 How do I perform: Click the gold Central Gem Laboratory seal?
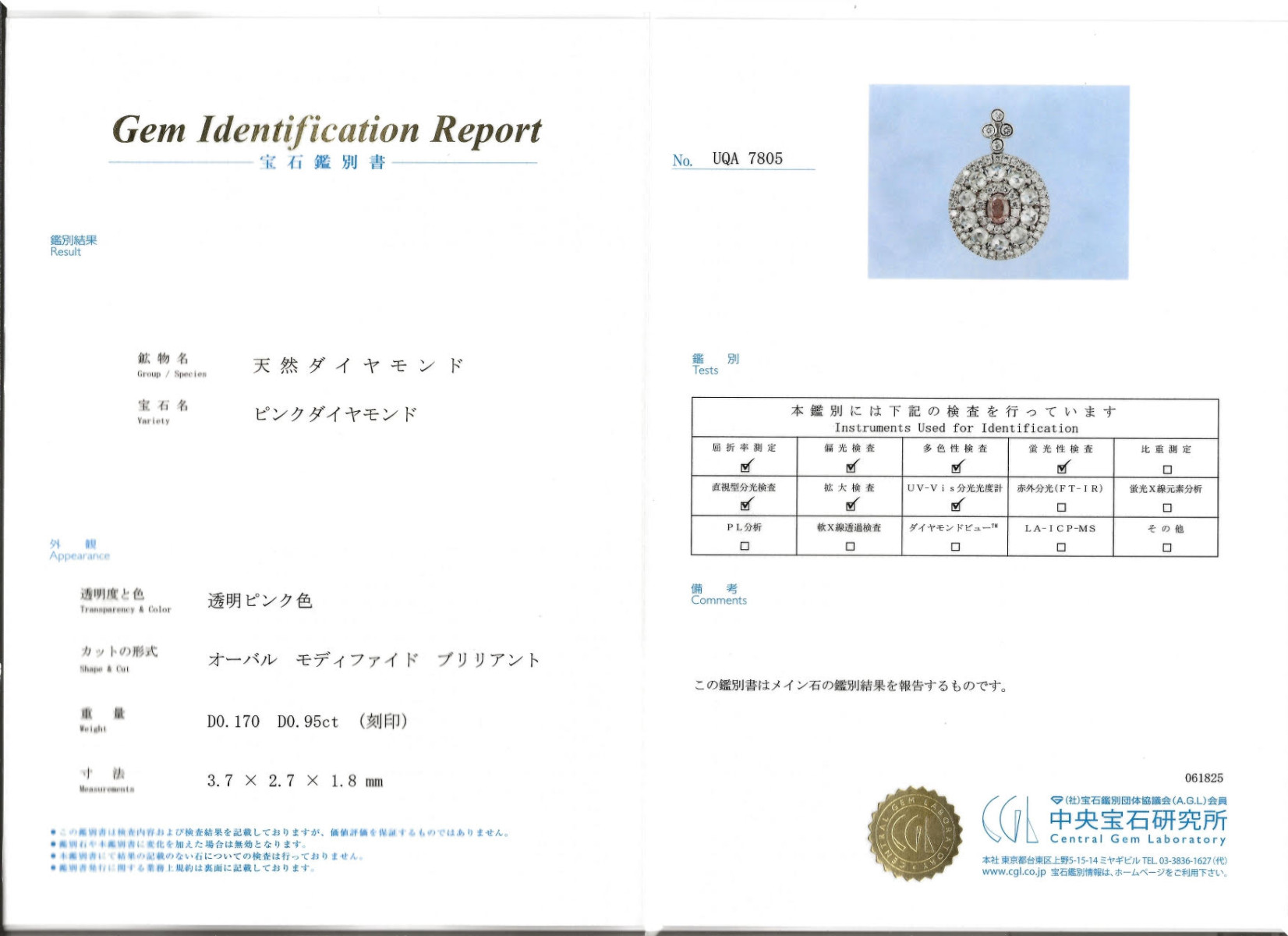click(x=915, y=834)
